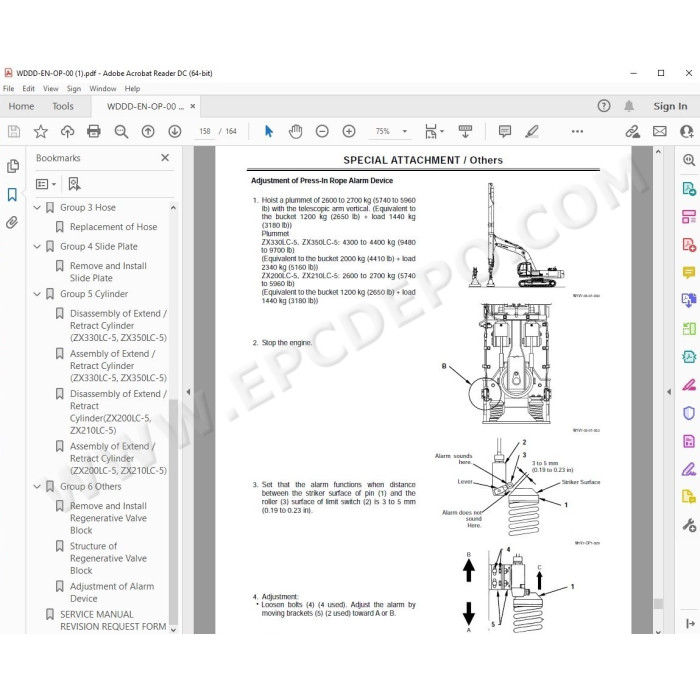
Task: Switch to the Home tab
Action: [x=21, y=106]
